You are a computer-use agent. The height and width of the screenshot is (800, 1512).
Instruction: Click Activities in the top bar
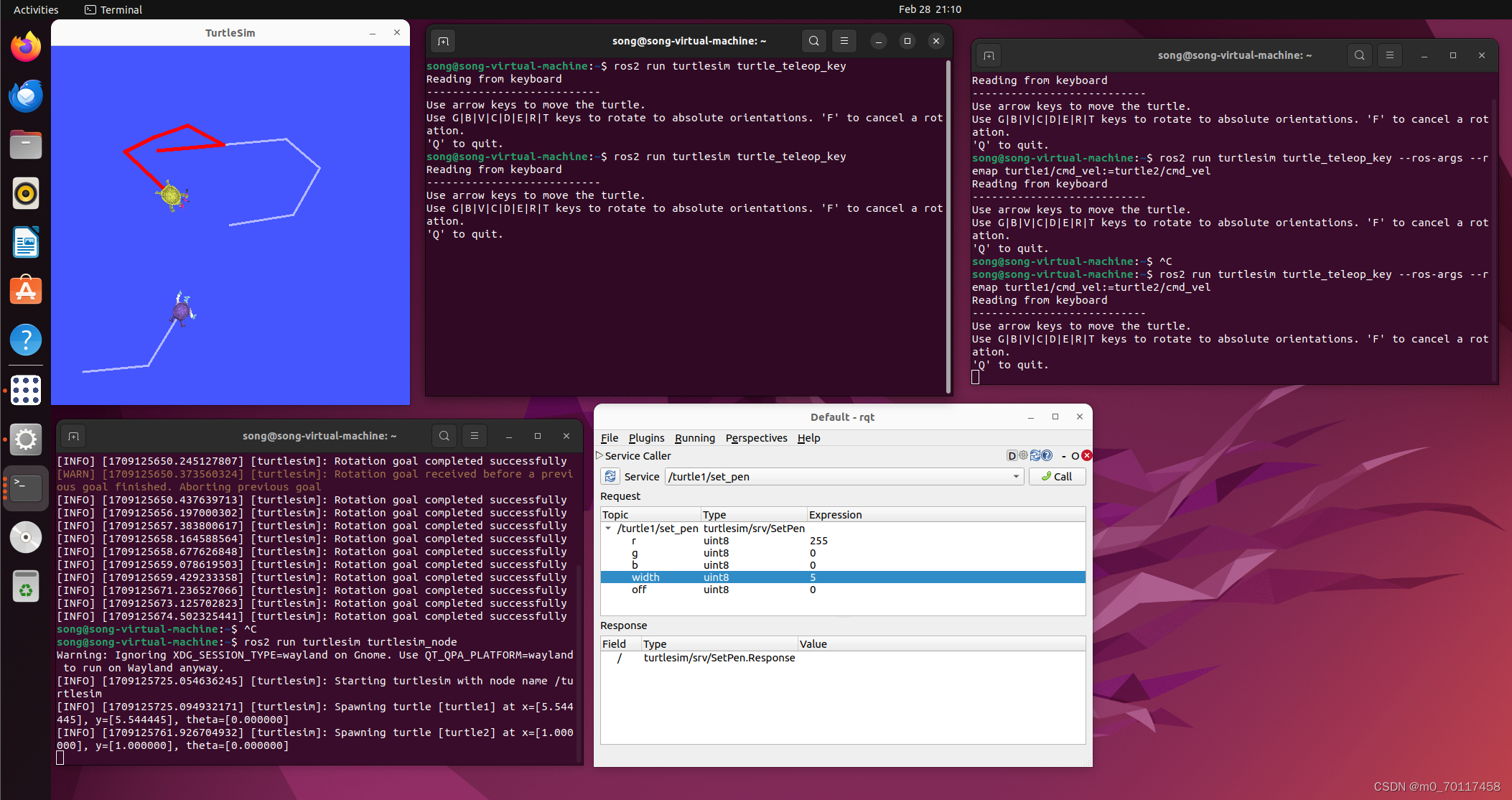pyautogui.click(x=36, y=9)
